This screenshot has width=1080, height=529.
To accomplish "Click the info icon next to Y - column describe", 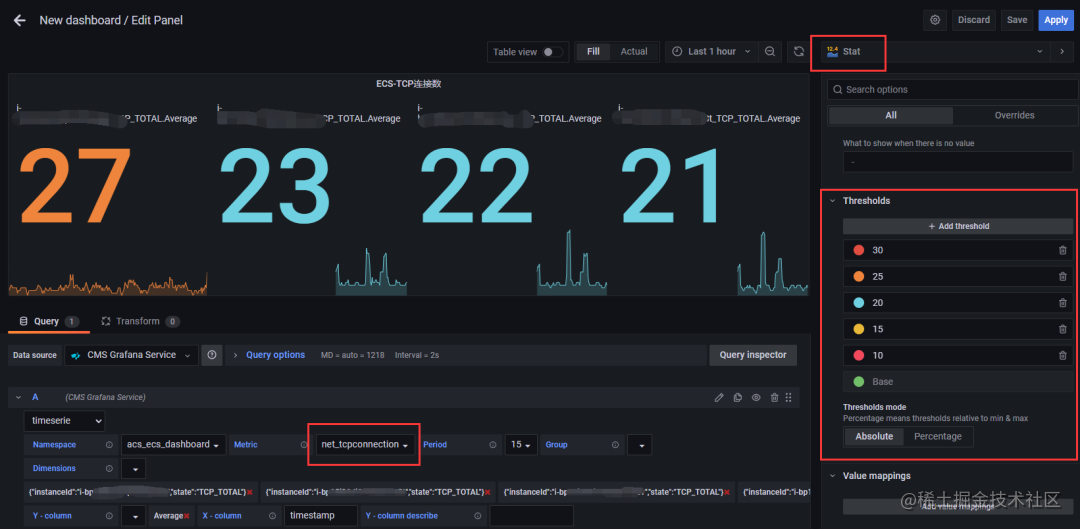I will coord(475,516).
